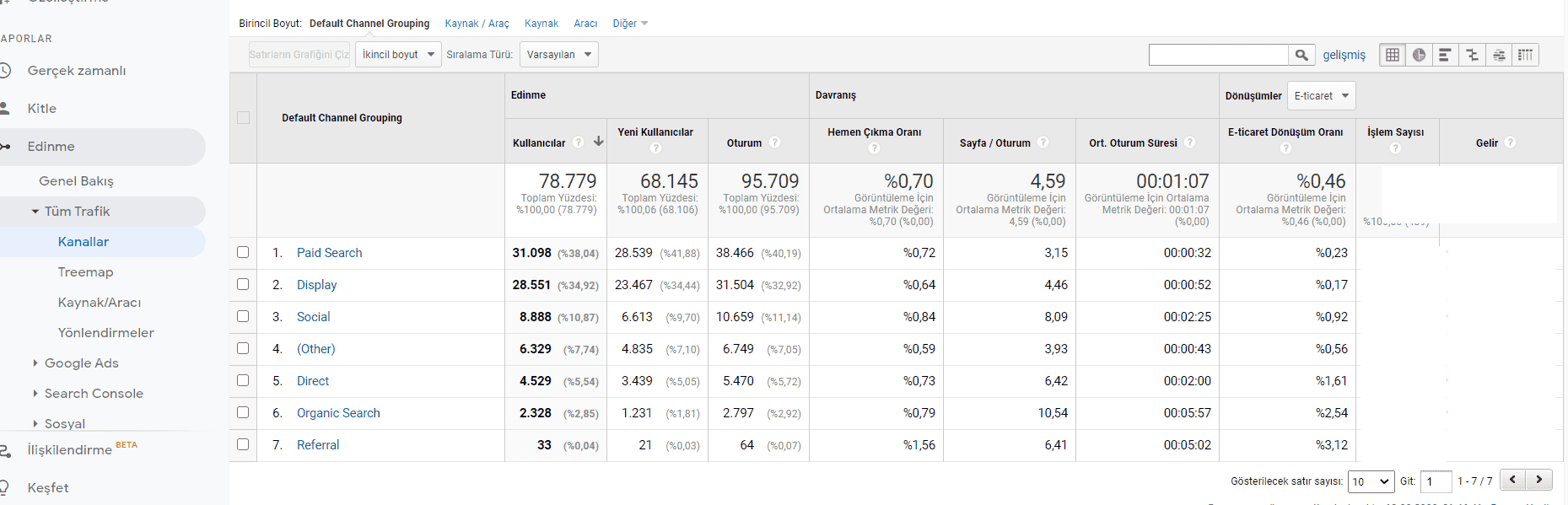Switch to the data table view icon
The width and height of the screenshot is (1568, 505).
coord(1393,55)
